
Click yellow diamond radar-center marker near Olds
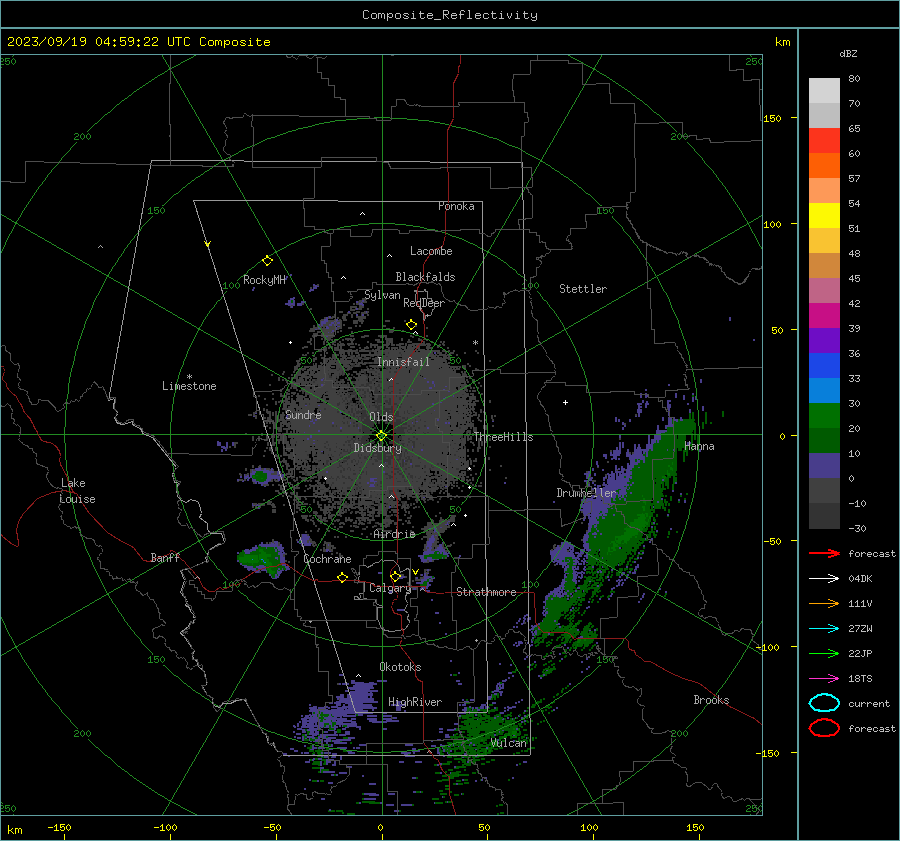[x=381, y=436]
